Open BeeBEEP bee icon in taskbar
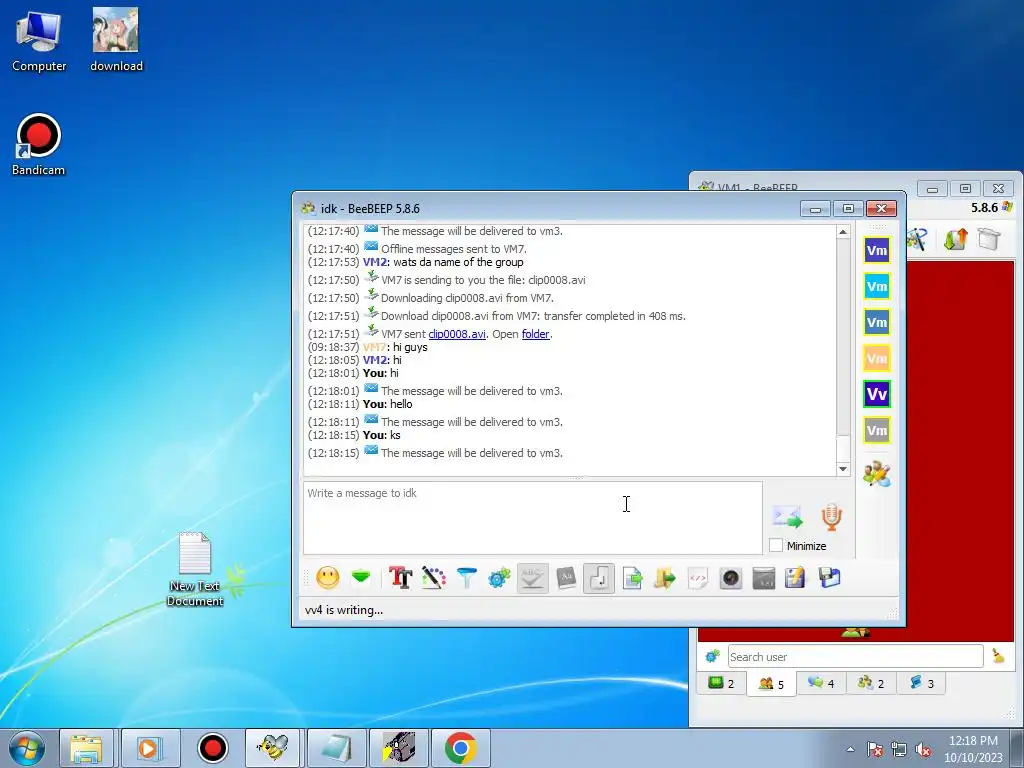Screen dimensions: 1024x768 272,748
